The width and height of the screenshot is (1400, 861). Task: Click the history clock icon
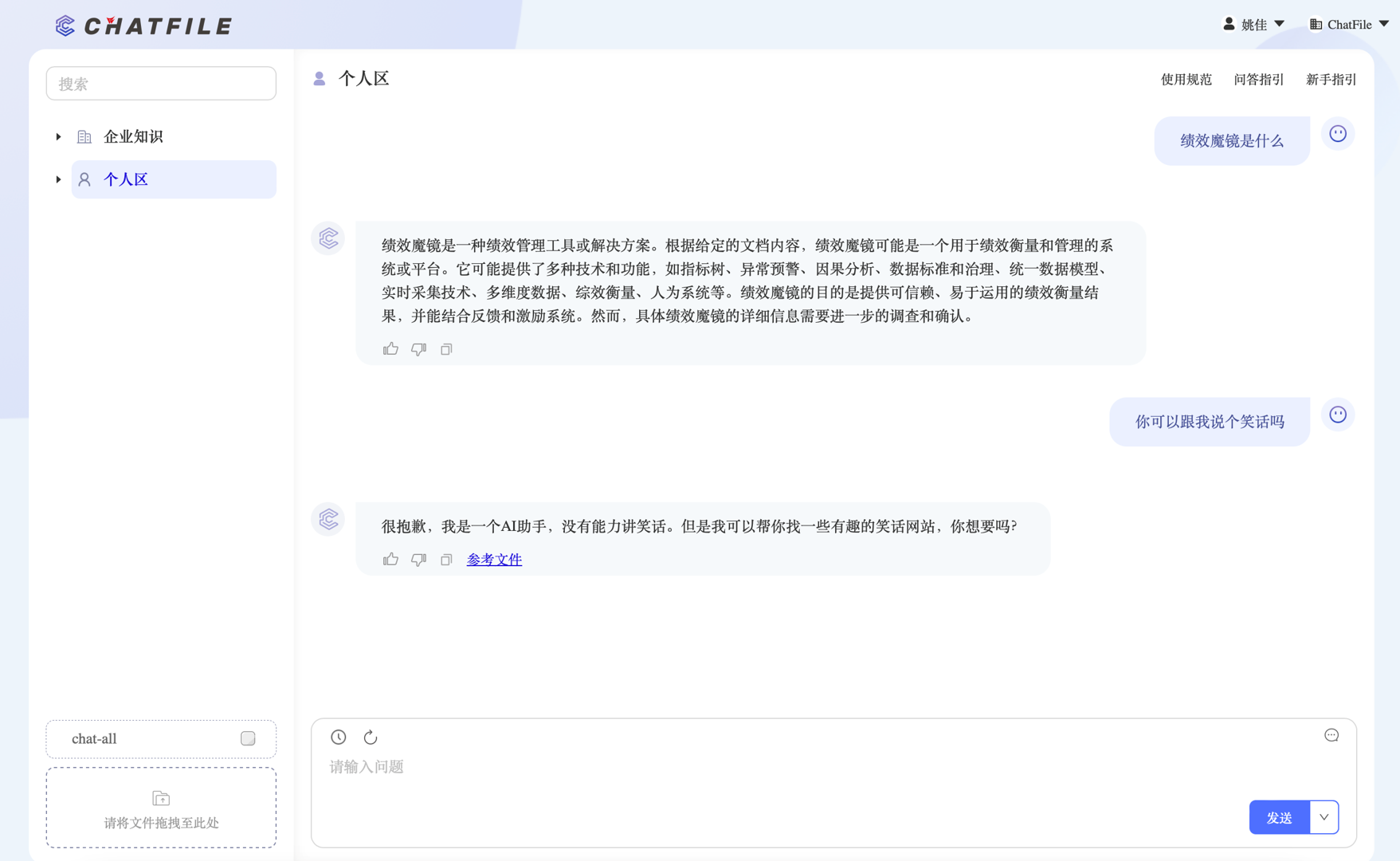pyautogui.click(x=339, y=737)
